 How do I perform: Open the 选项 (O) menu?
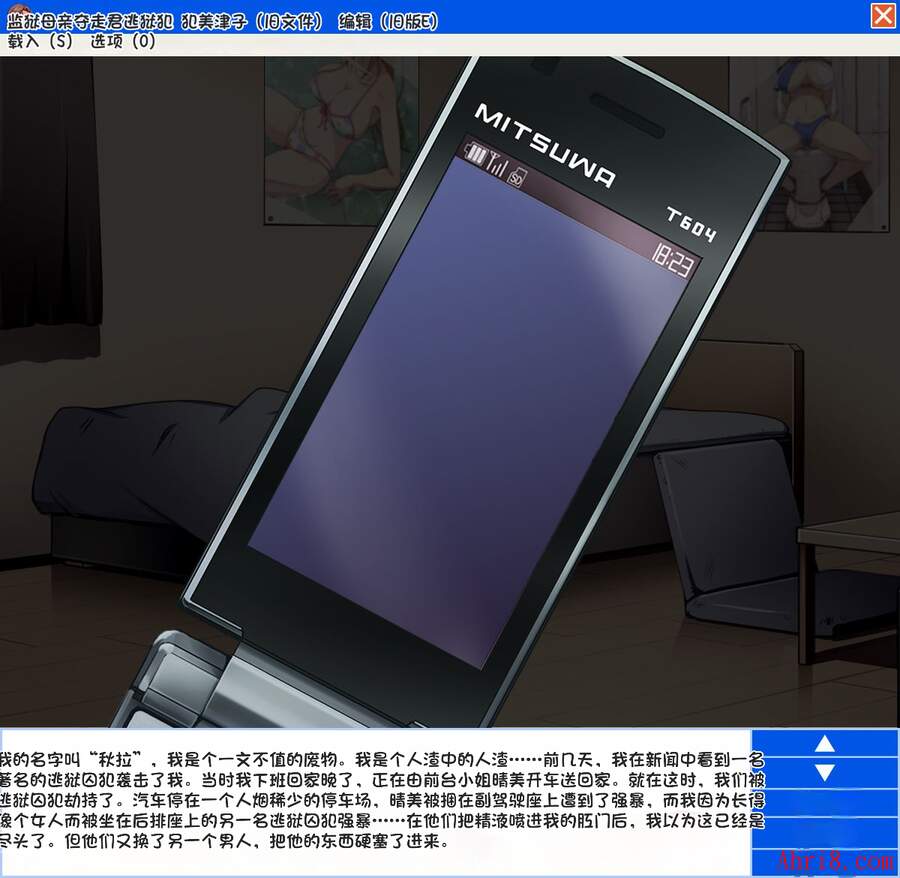(123, 42)
